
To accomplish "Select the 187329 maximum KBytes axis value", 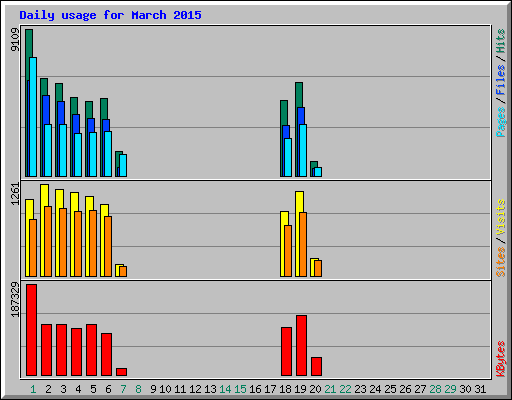I will (x=15, y=300).
